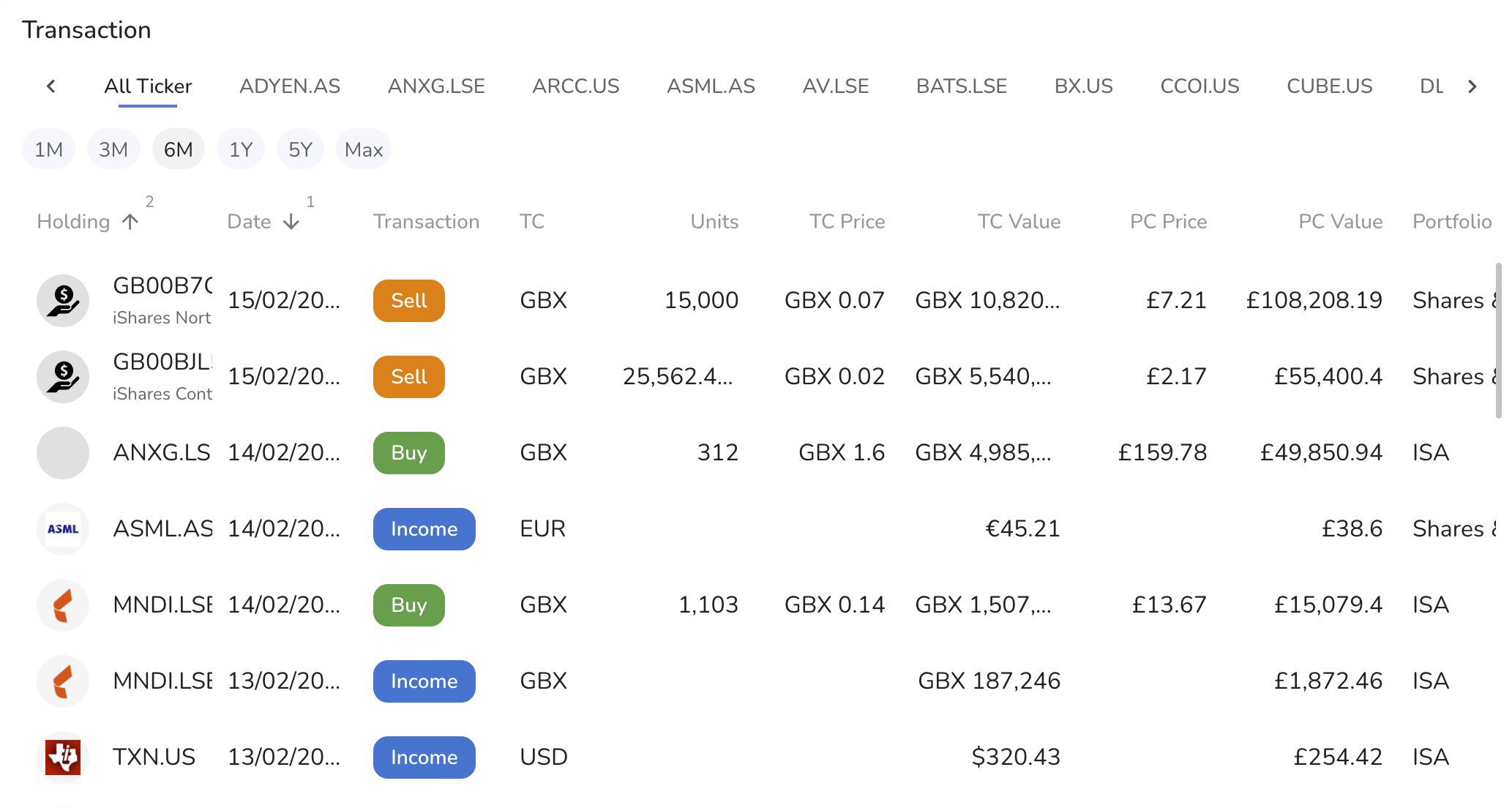Click MNDI.LSE logo in the Buy row
This screenshot has width=1512, height=808.
63,605
